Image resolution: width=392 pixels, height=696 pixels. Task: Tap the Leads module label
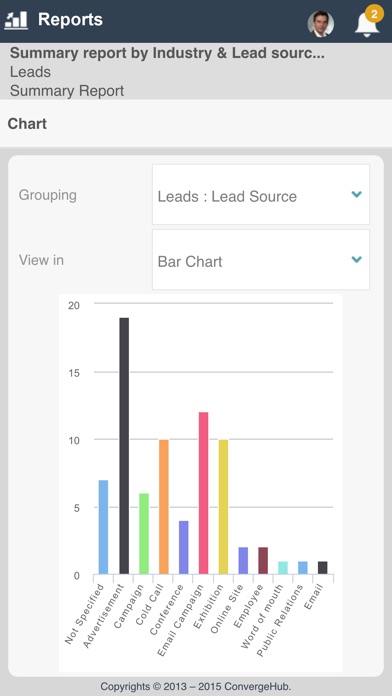tap(30, 72)
